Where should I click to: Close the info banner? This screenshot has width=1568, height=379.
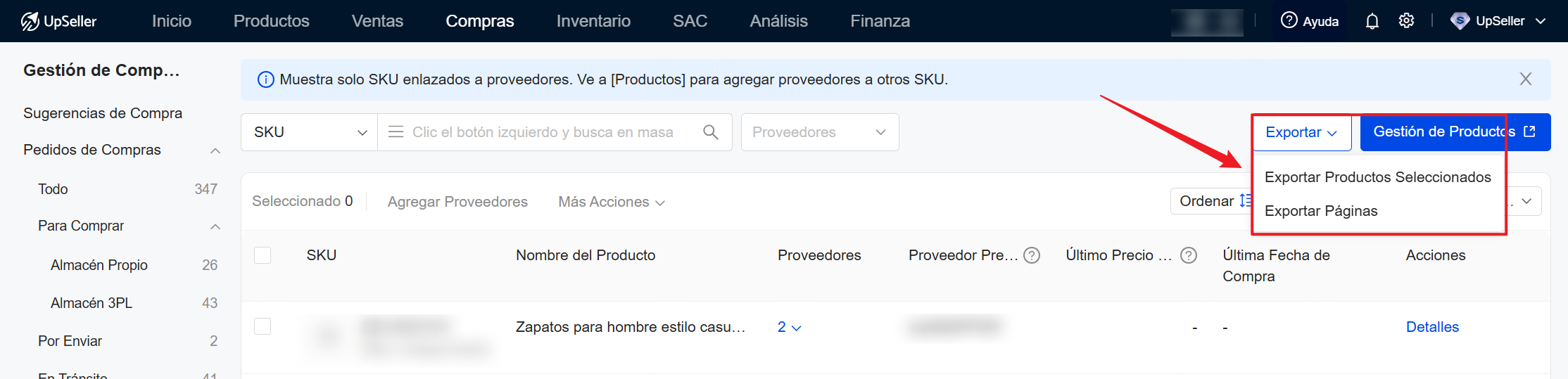click(1526, 79)
